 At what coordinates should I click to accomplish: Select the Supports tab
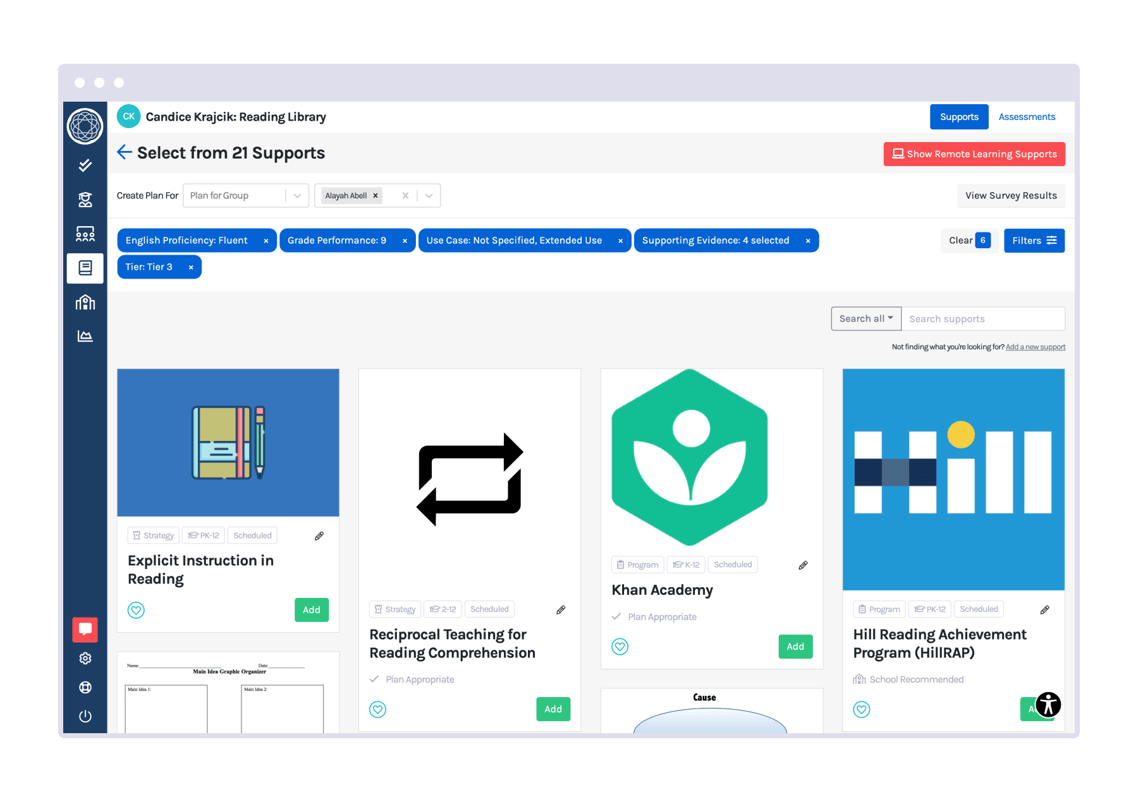coord(959,116)
